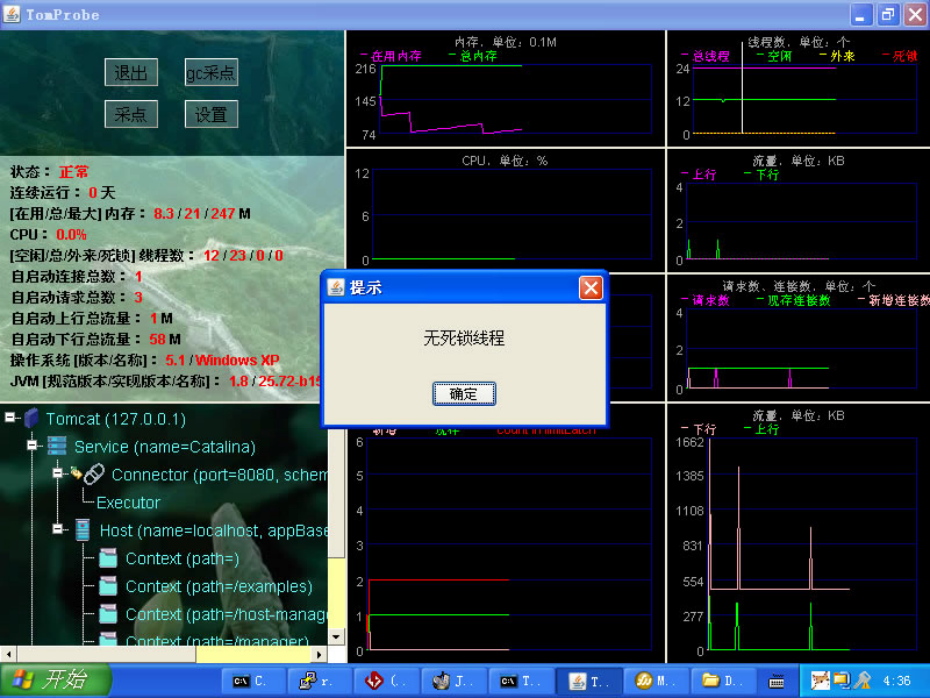Click the 现存连接数 legend label
Screen dimensions: 930x698
[x=794, y=300]
